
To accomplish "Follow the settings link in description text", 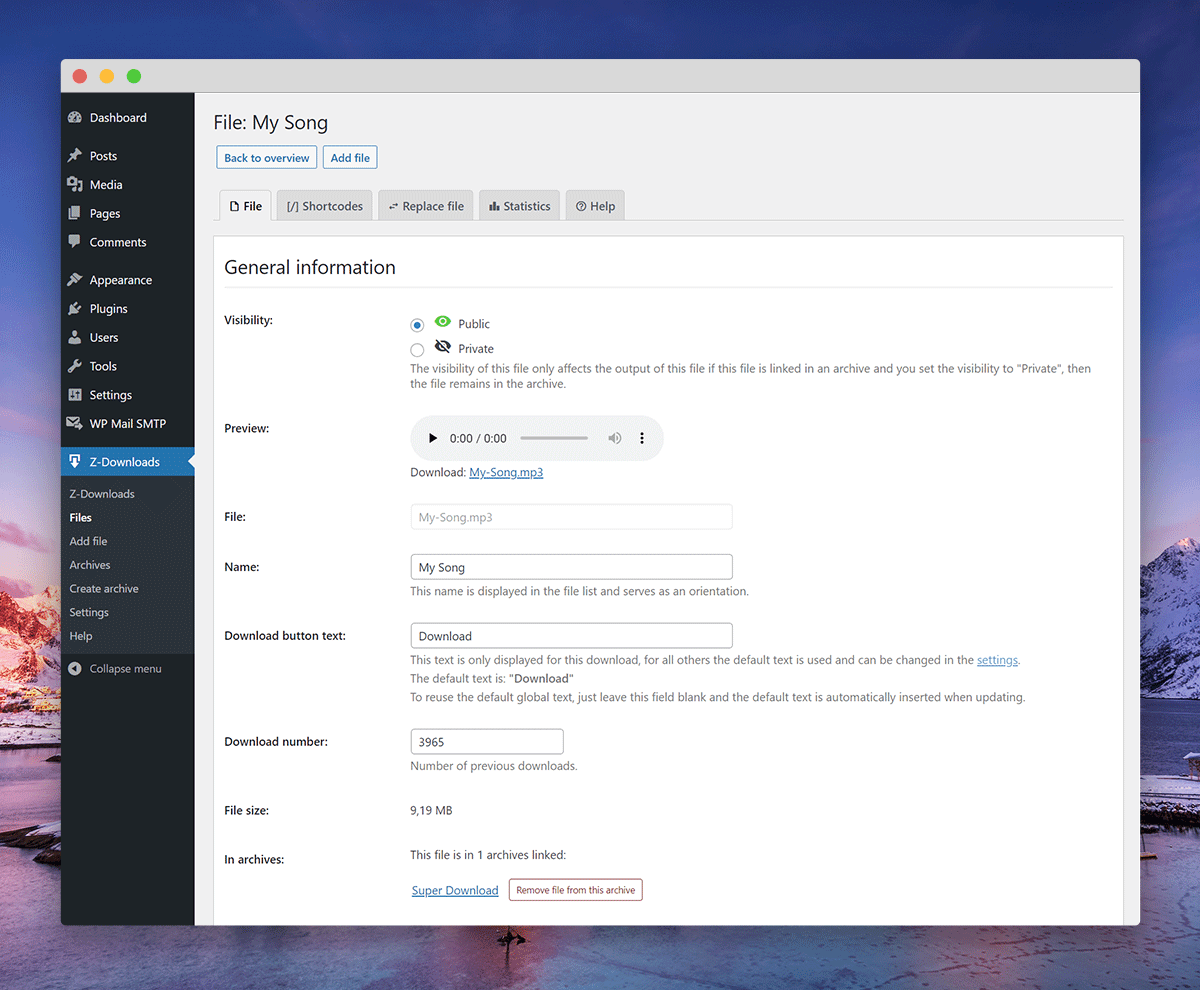I will point(997,660).
